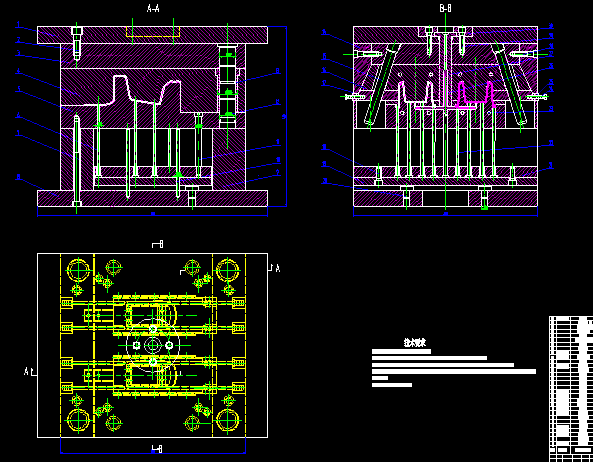The width and height of the screenshot is (594, 463).
Task: Select the parts list title block table
Action: pyautogui.click(x=571, y=389)
